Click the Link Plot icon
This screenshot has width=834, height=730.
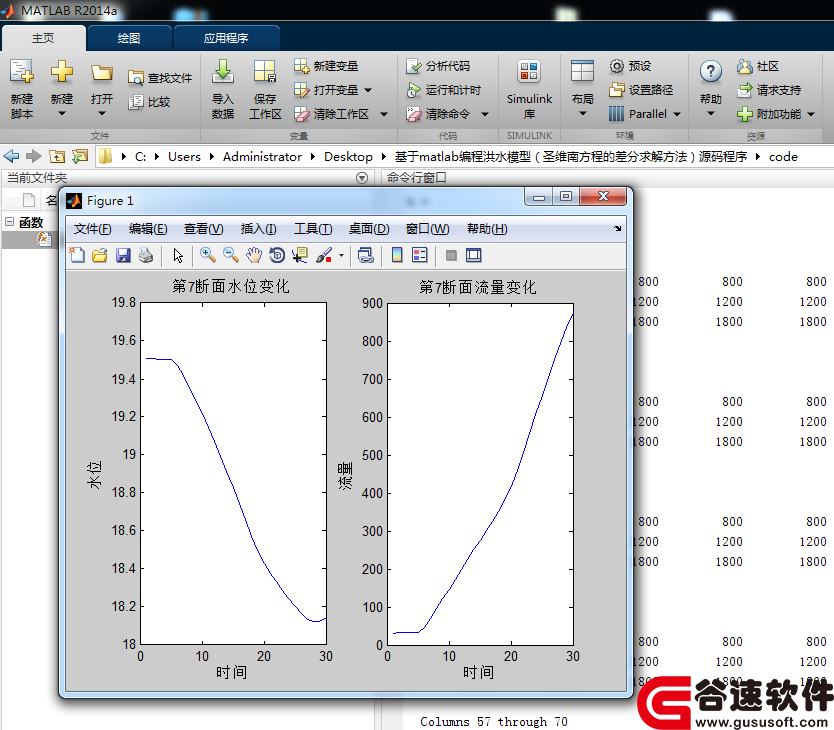pos(365,255)
